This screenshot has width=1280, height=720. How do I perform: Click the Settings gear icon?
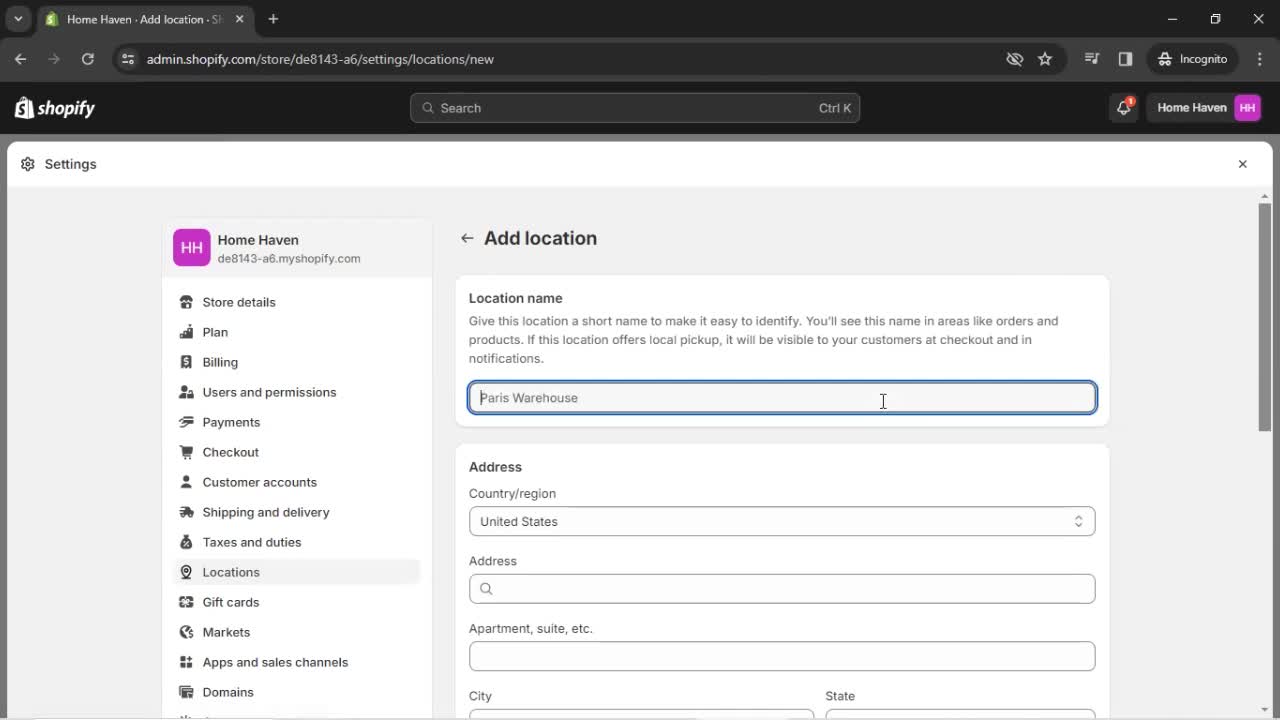28,164
